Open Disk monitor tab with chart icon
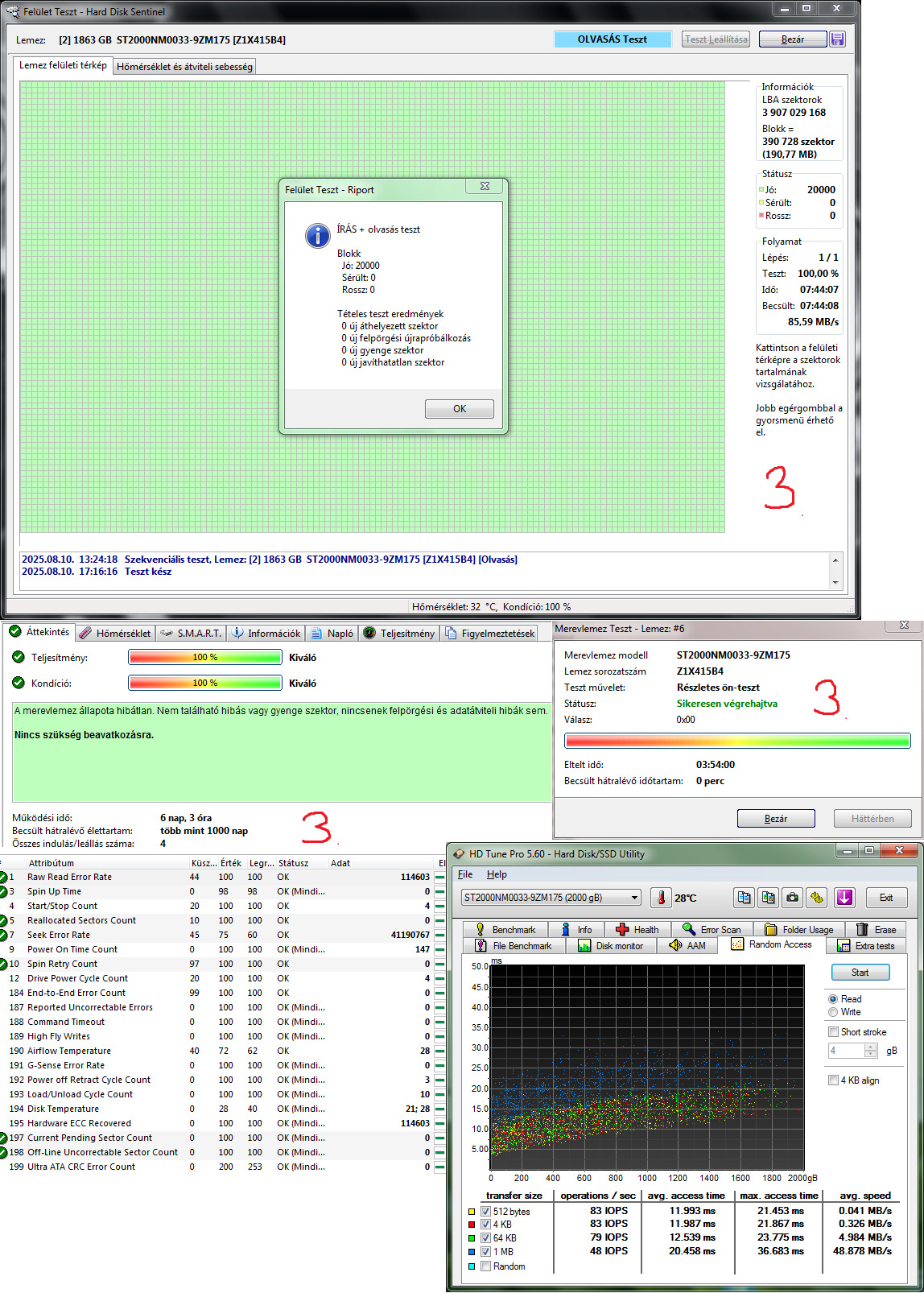The image size is (924, 1293). (x=611, y=945)
